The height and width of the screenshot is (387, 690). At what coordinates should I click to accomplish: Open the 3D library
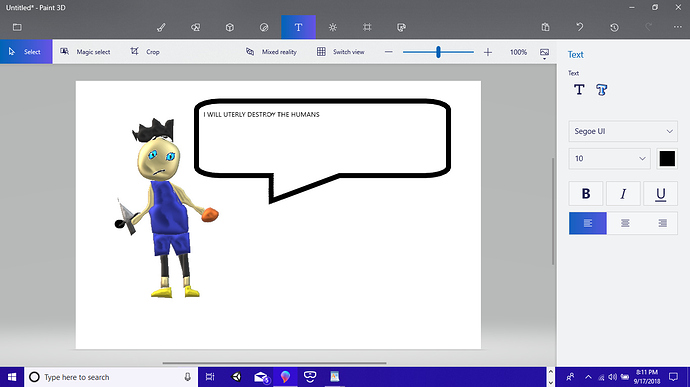(x=401, y=27)
